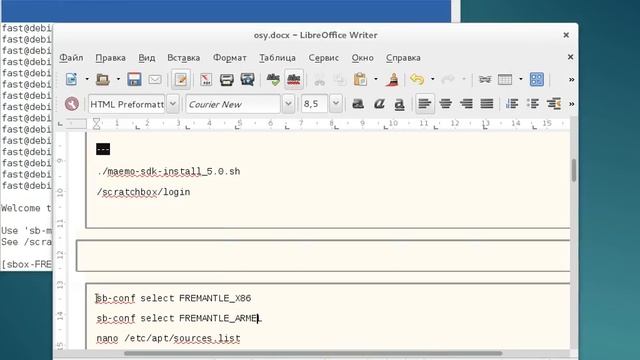Open the Styles and Formatting icon
Image resolution: width=640 pixels, height=360 pixels.
[72, 104]
